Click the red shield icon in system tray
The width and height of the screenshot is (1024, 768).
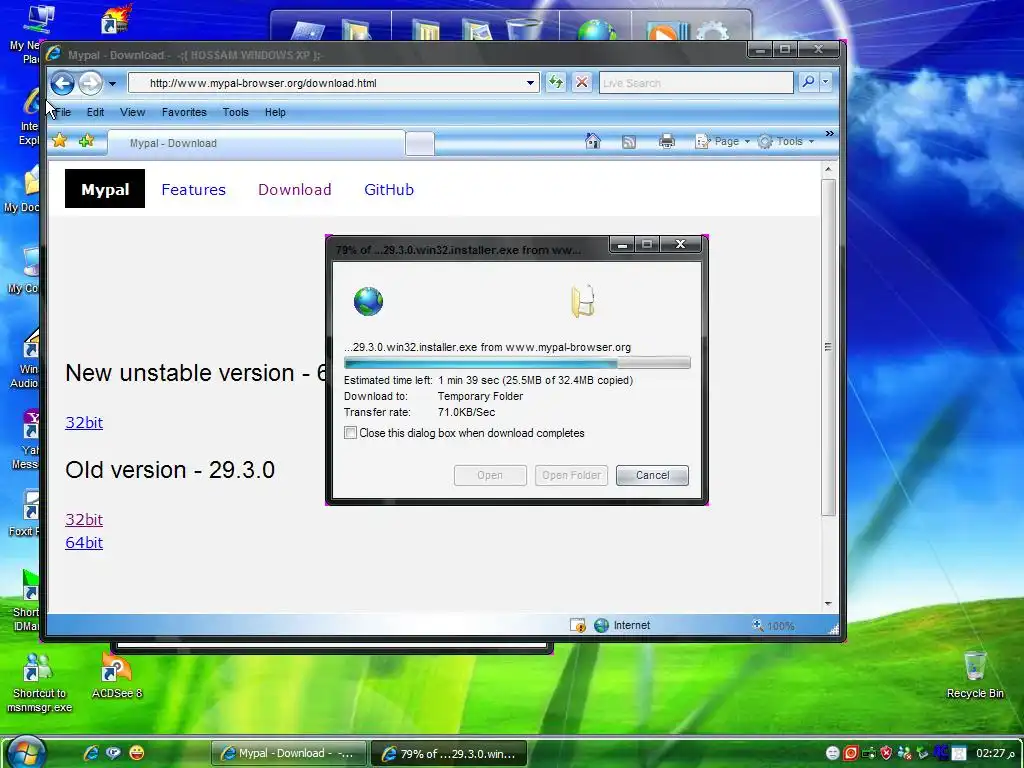[886, 753]
